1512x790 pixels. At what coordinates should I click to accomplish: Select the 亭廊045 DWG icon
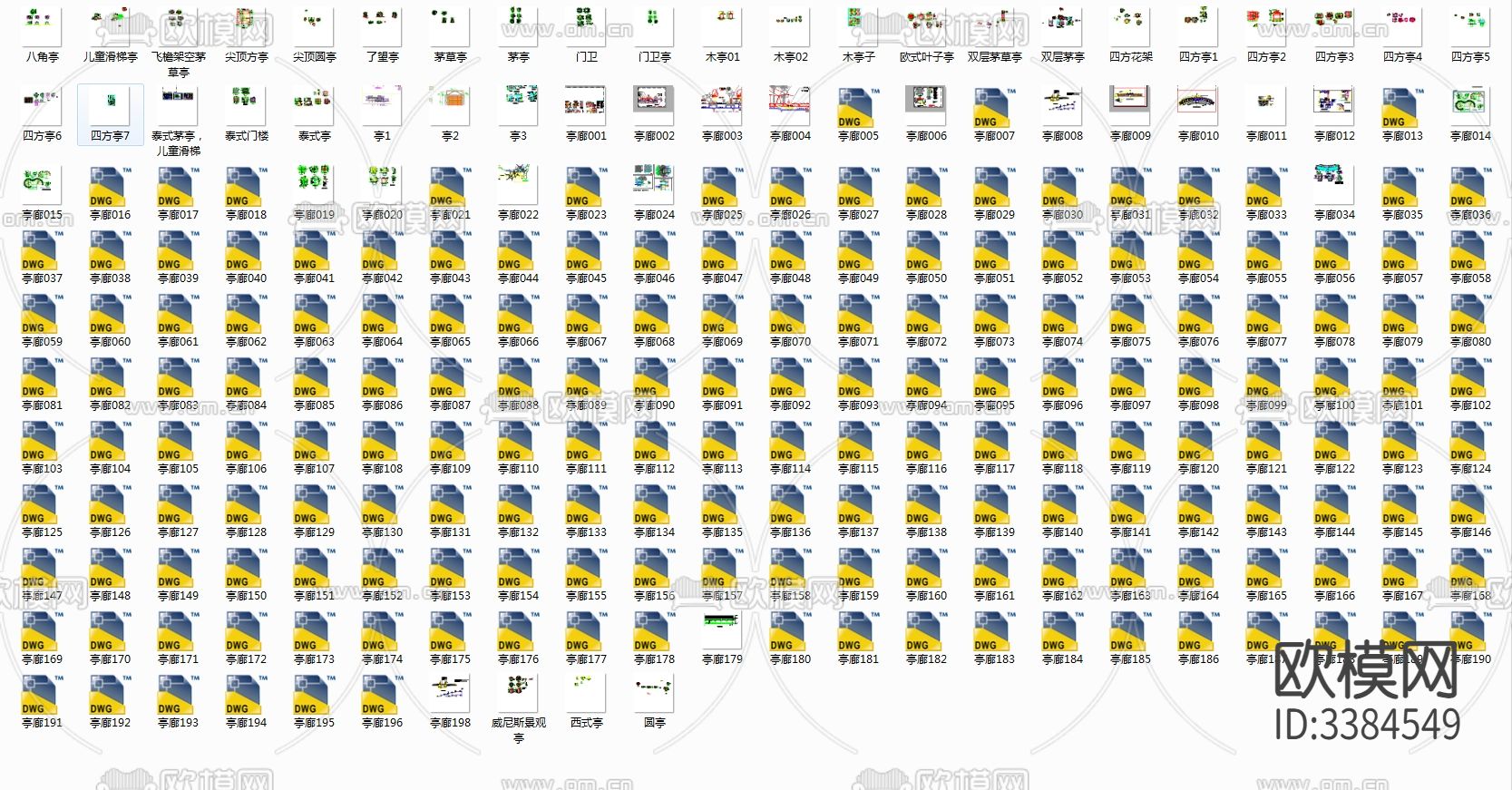pos(586,249)
